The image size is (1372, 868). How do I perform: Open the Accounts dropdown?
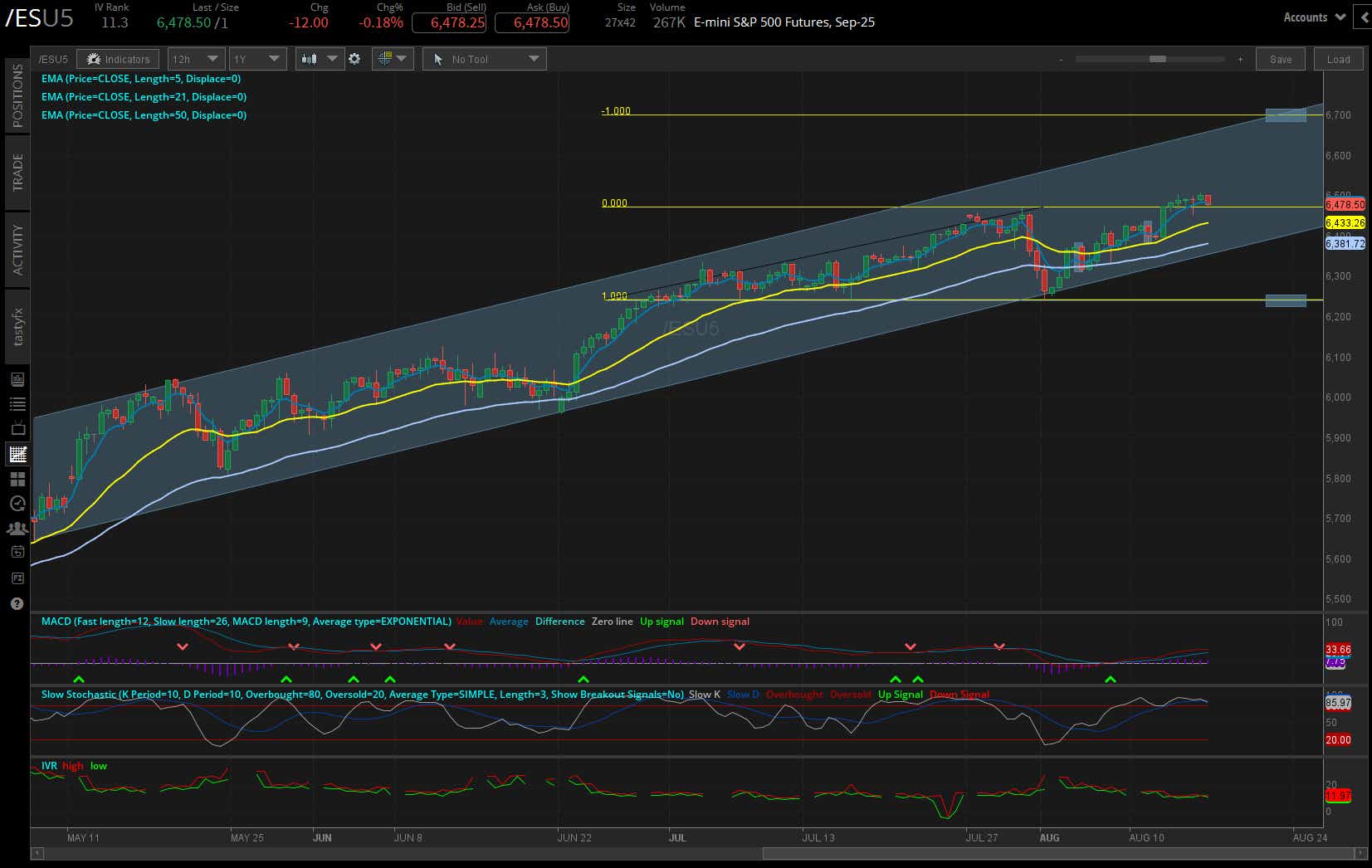[x=1312, y=17]
